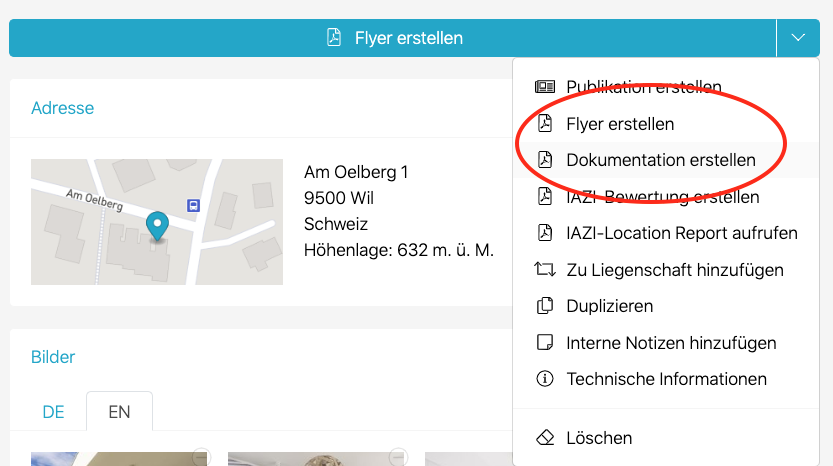Click the Adresse section heading
This screenshot has height=466, width=833.
(x=62, y=108)
